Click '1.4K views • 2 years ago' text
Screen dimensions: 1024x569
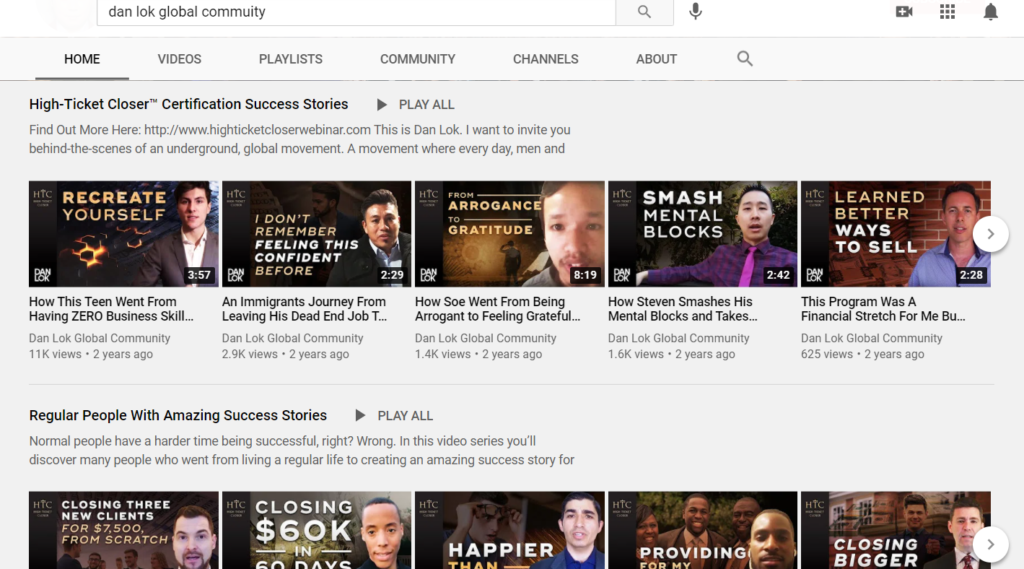click(x=478, y=354)
